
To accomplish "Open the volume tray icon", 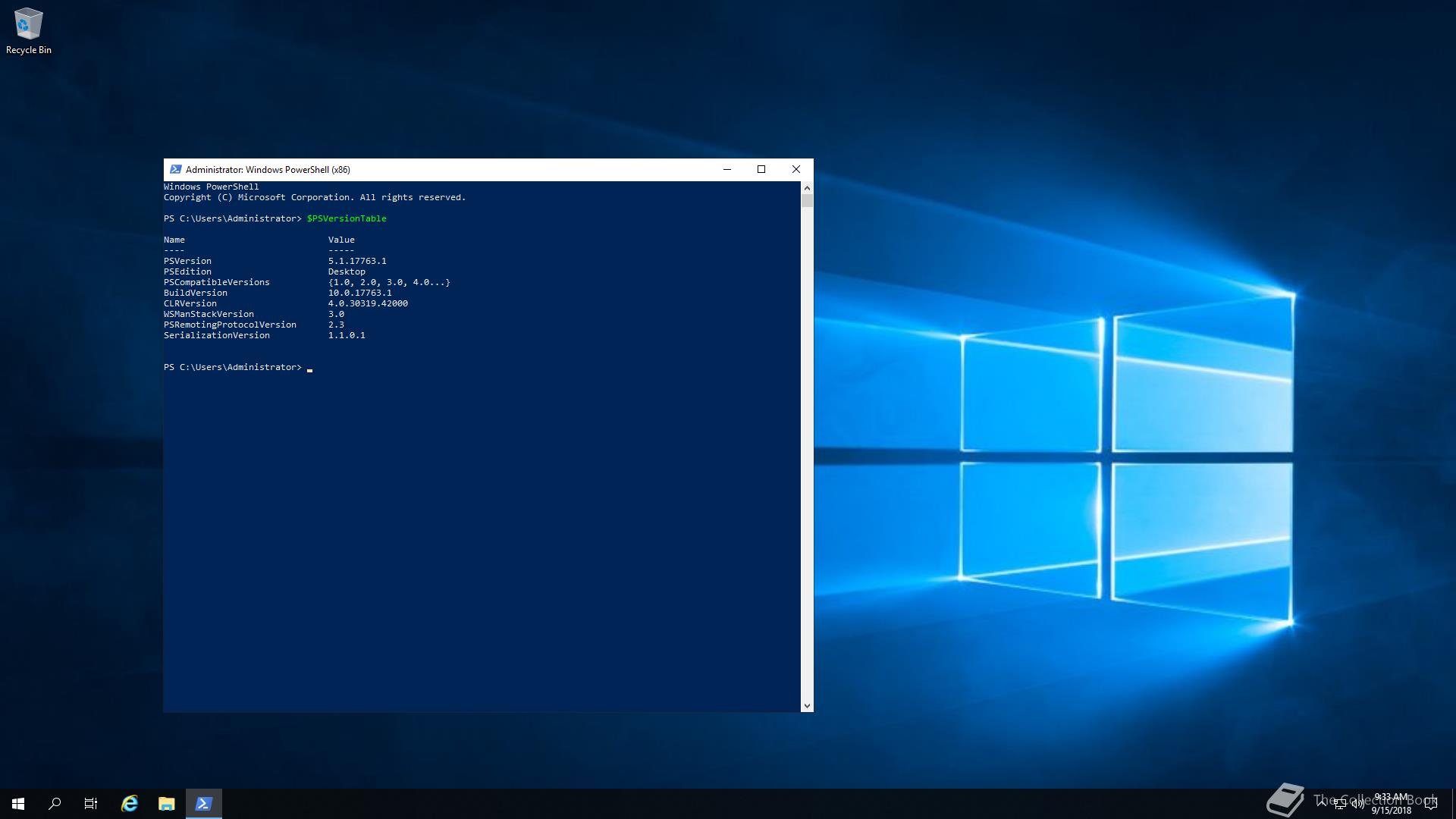I will (1357, 804).
